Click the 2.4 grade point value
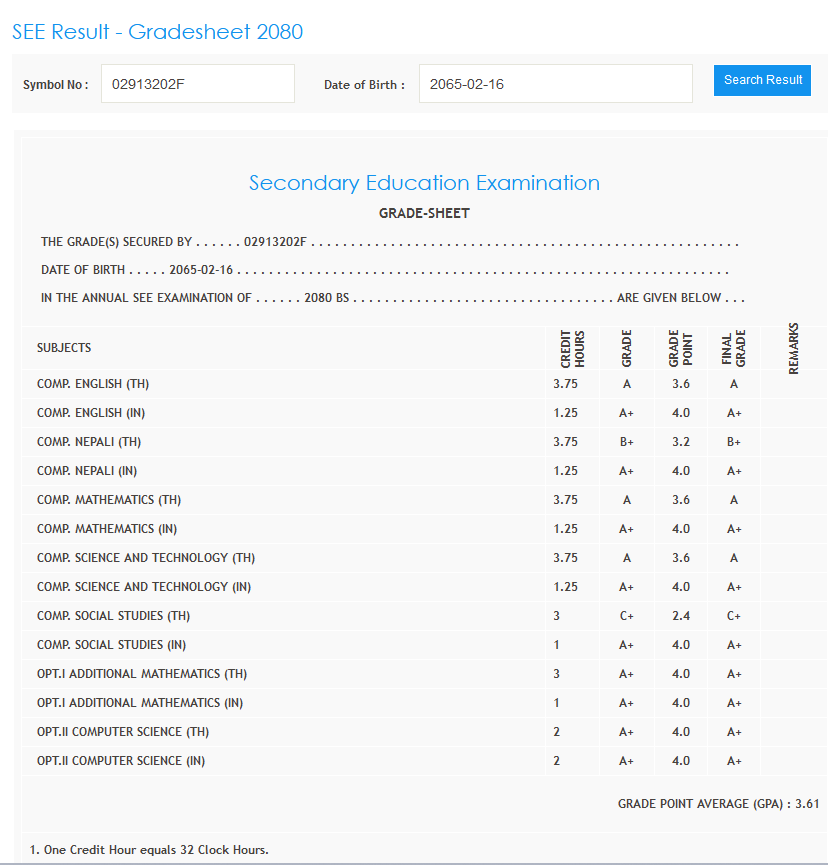Image resolution: width=828 pixels, height=865 pixels. [x=681, y=616]
